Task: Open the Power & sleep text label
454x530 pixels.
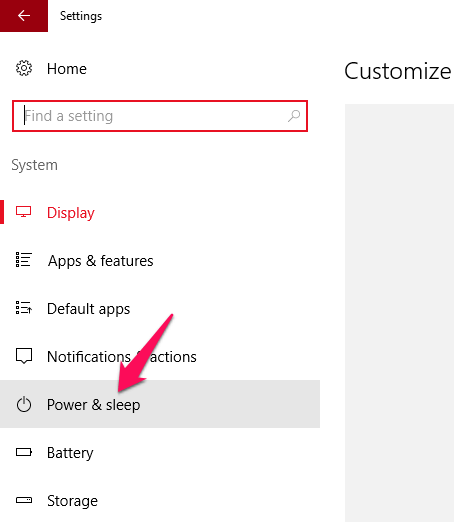Action: pos(94,405)
